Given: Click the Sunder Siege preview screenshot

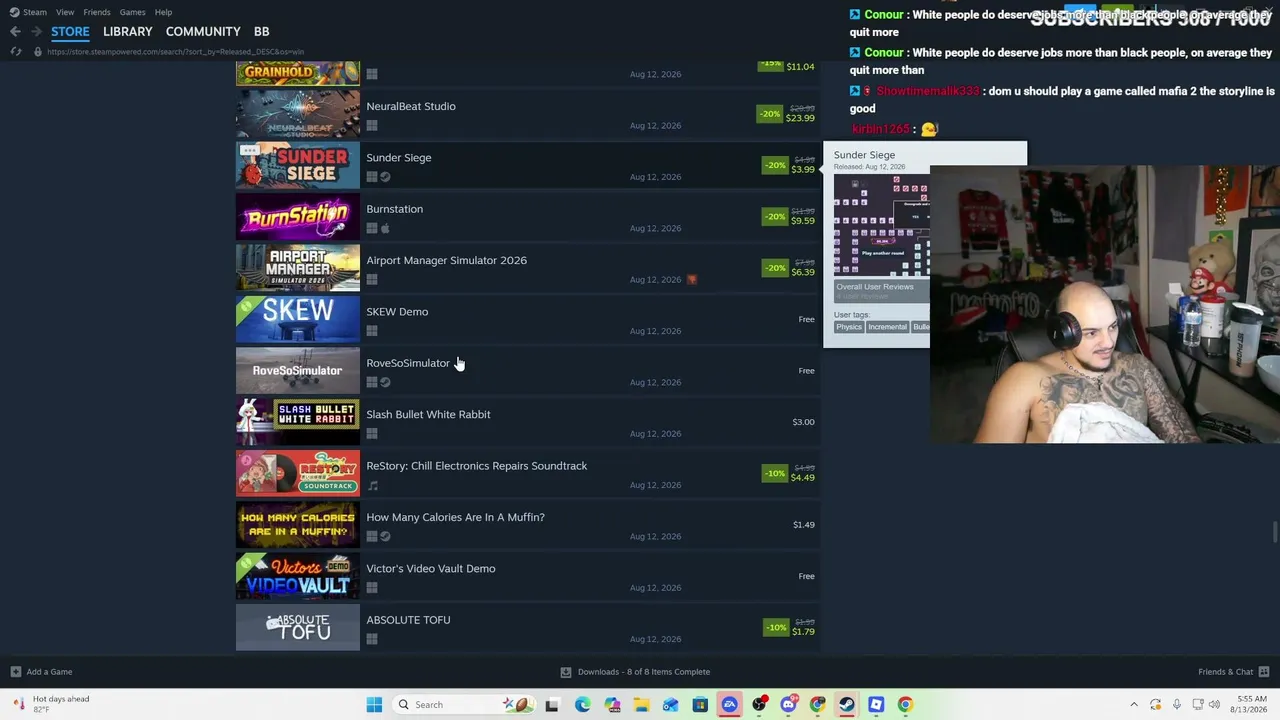Looking at the screenshot, I should tap(882, 225).
